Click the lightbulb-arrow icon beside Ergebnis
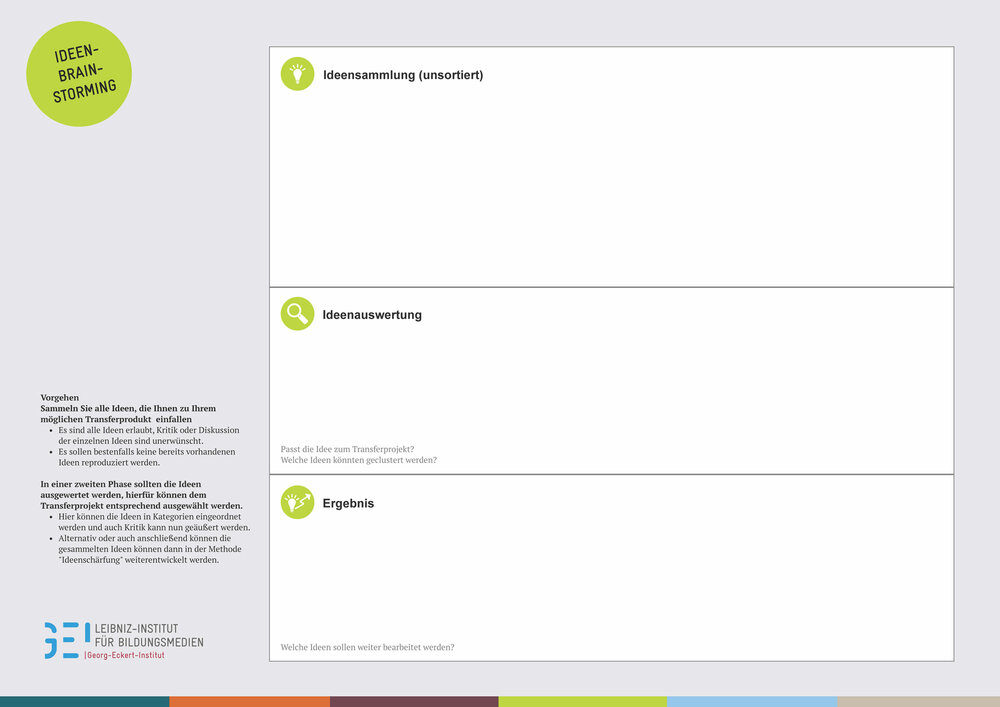Viewport: 1000px width, 707px height. point(297,502)
